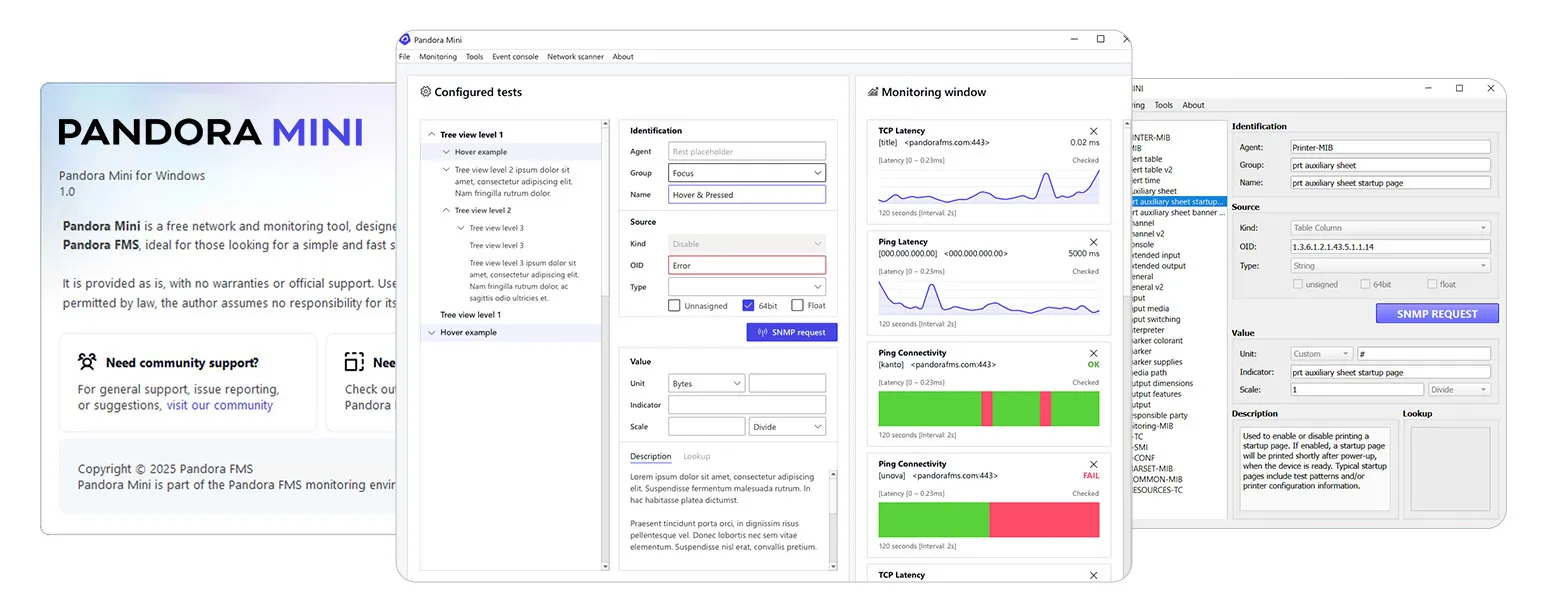Click Agent field containing Printer-MIB
Viewport: 1551px width, 616px height.
coord(1390,147)
